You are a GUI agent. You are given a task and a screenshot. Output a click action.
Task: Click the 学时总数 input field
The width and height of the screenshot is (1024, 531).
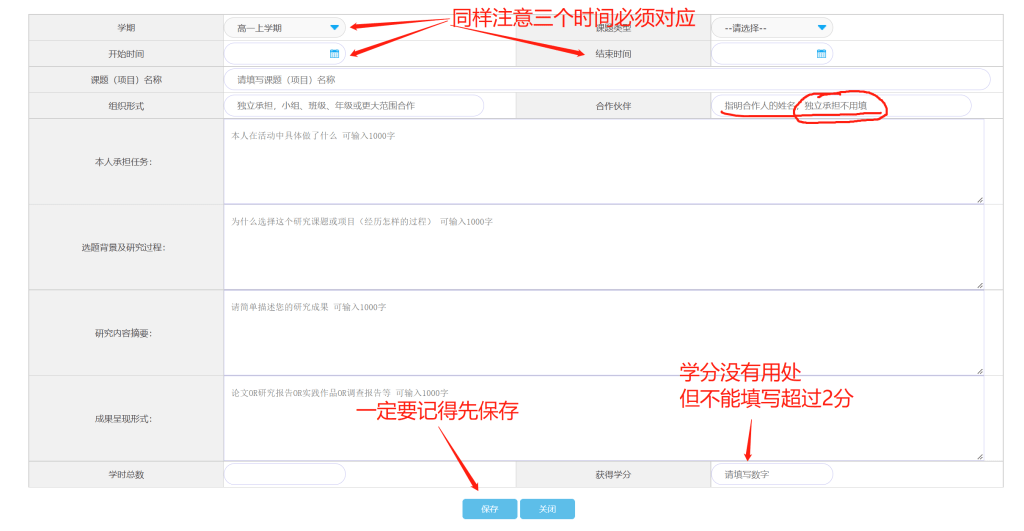point(284,474)
